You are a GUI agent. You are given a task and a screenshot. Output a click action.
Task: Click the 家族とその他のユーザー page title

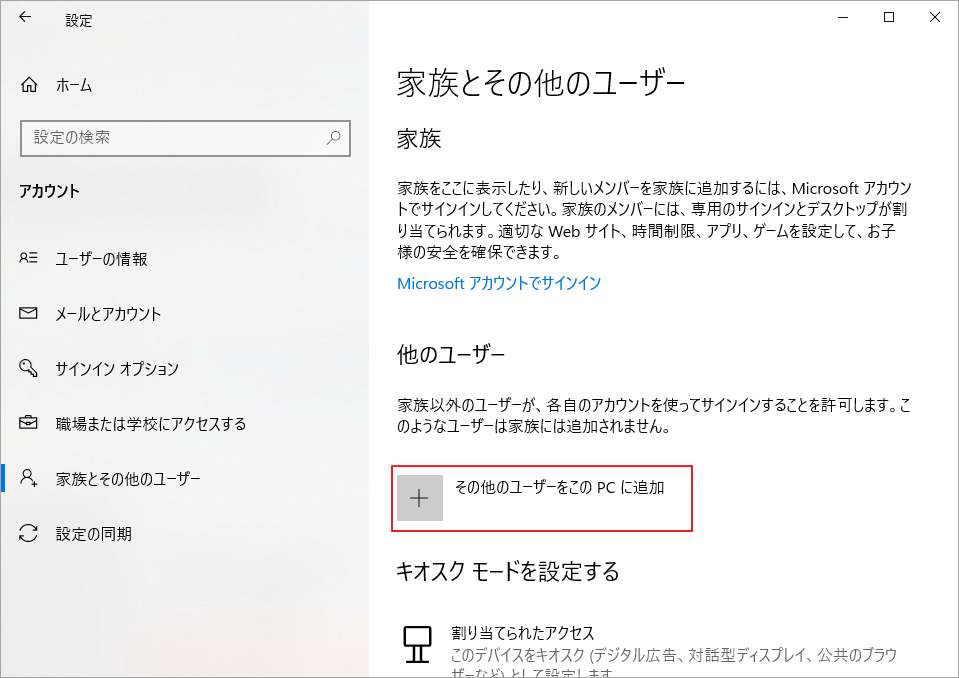pos(541,83)
